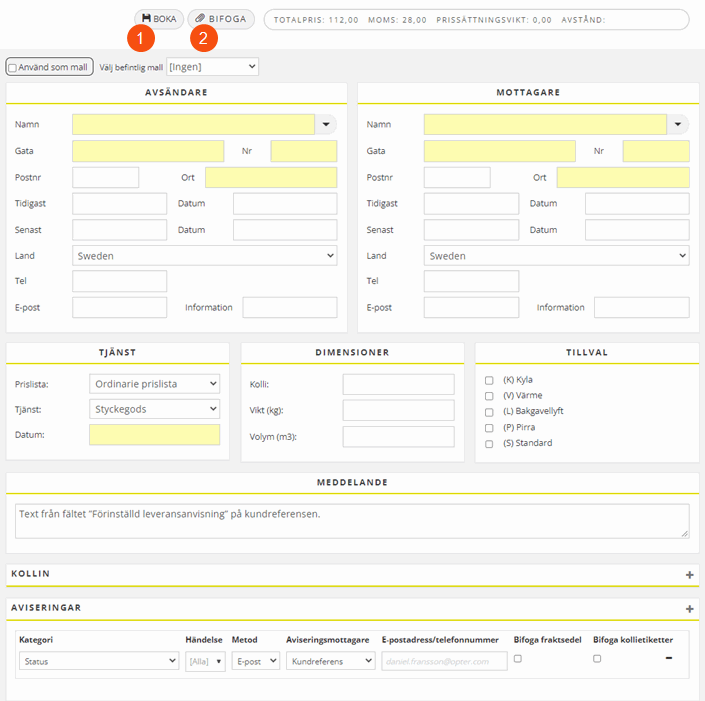Open the Prislista dropdown
This screenshot has width=705, height=701.
coord(154,384)
